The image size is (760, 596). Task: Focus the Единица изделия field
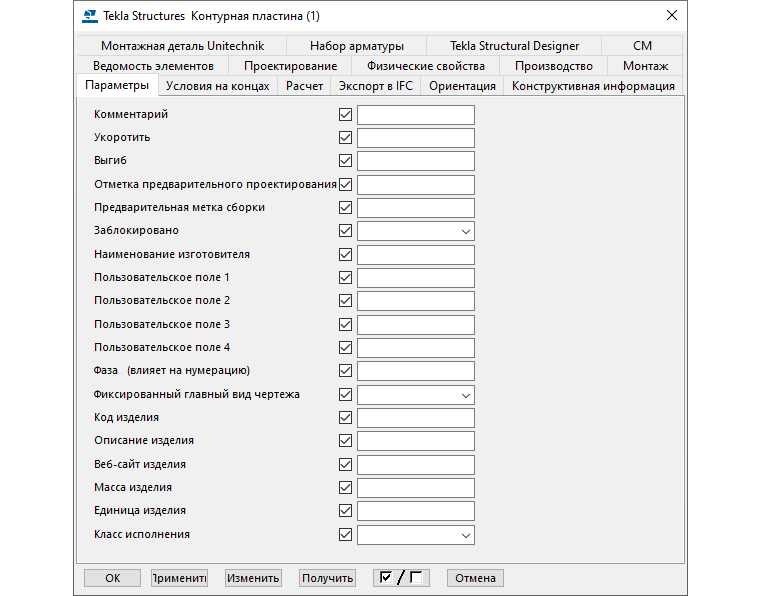tap(416, 511)
